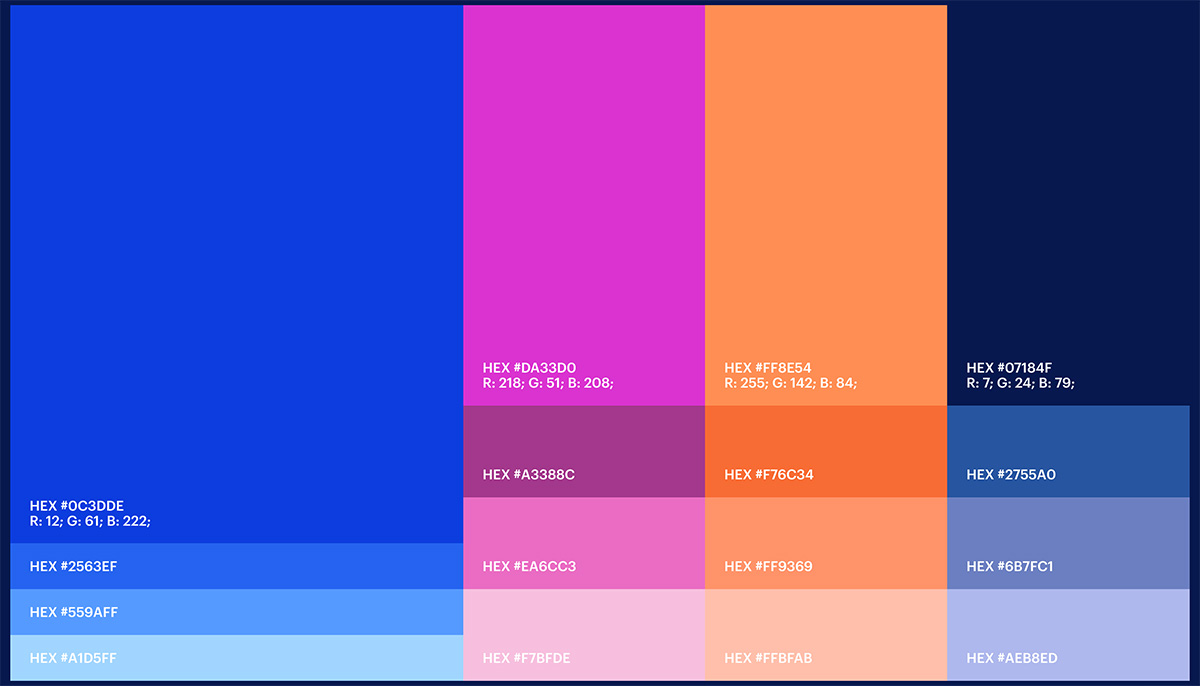Select the #A3388C purple swatch

[x=584, y=451]
